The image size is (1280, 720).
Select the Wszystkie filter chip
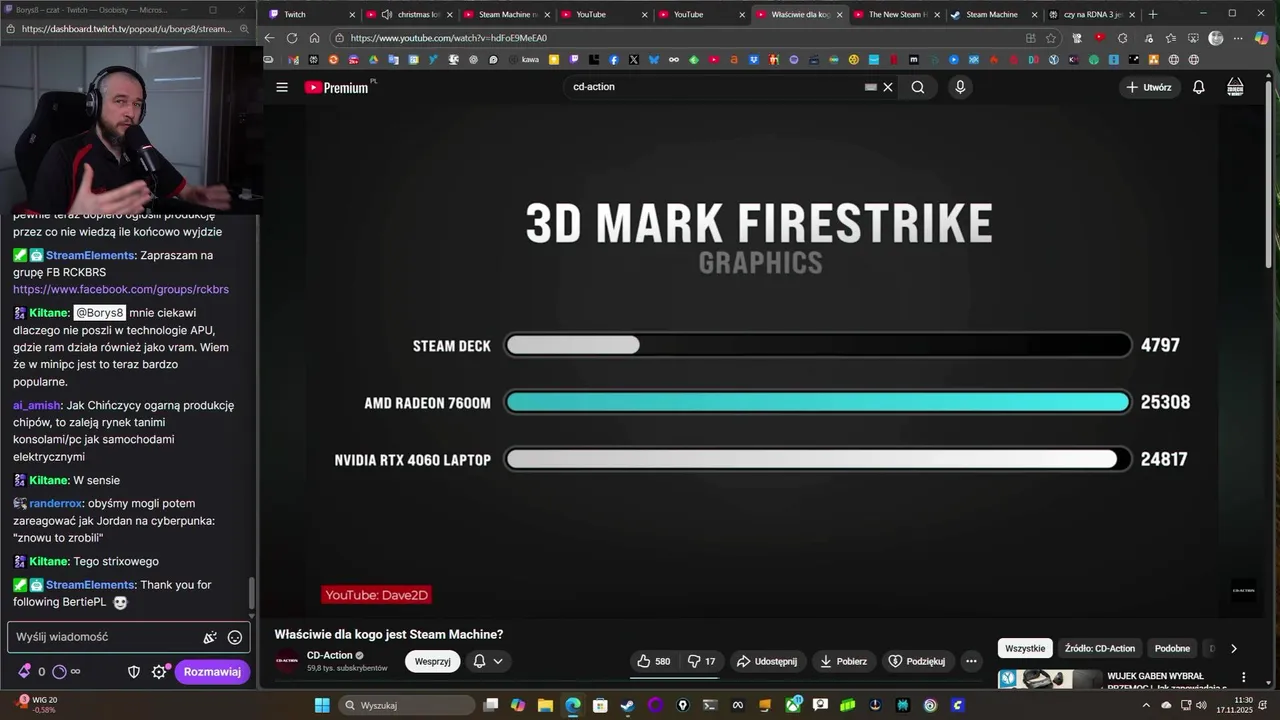pyautogui.click(x=1025, y=648)
